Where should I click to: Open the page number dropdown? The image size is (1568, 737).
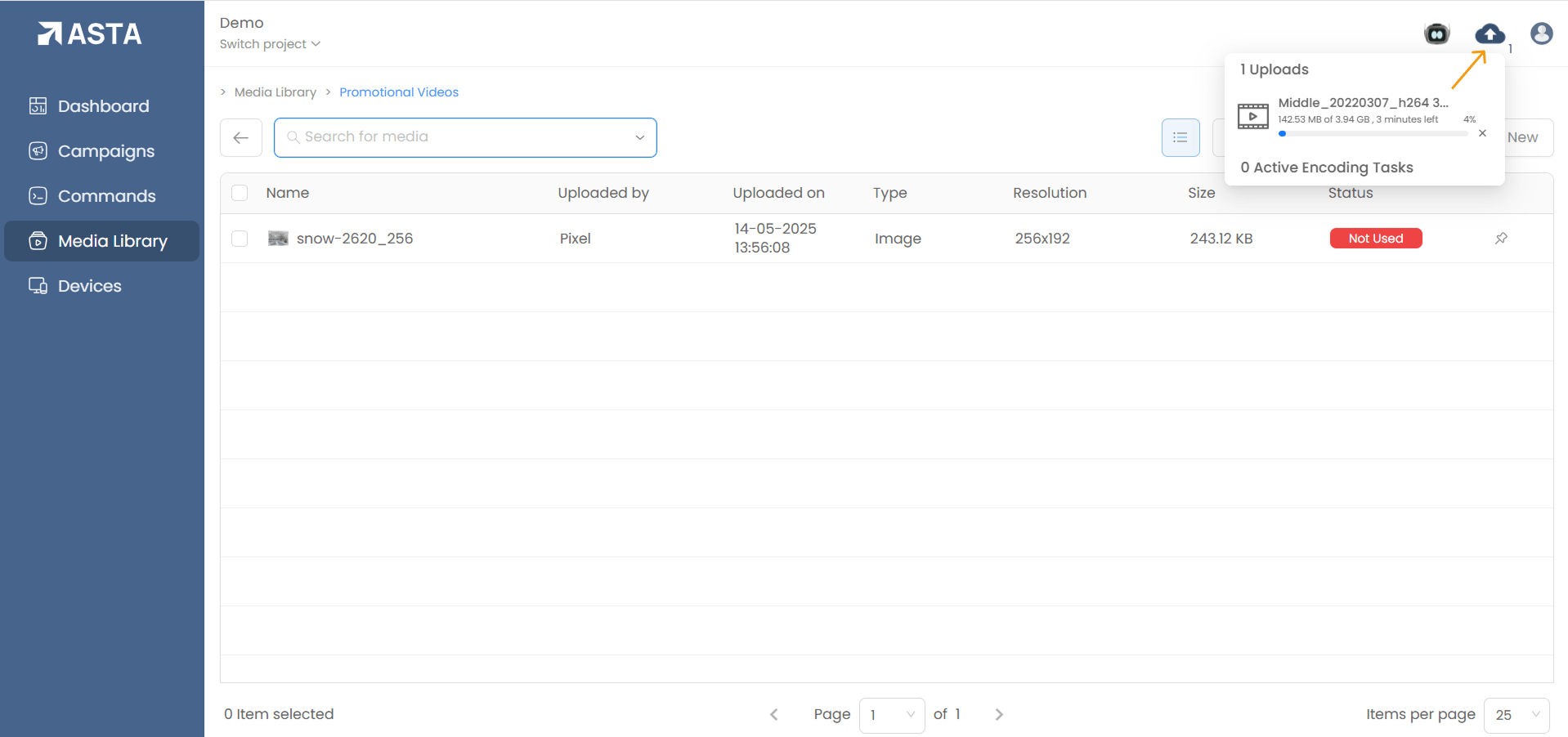891,715
